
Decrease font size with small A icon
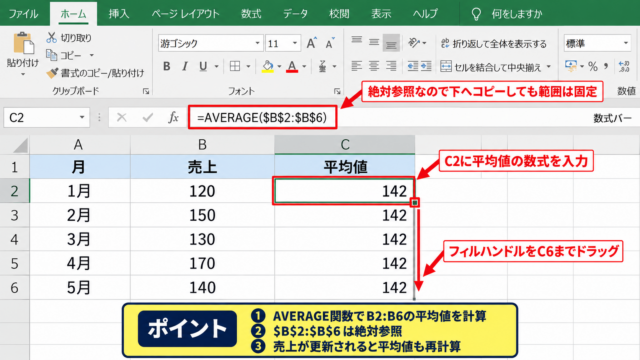click(329, 43)
